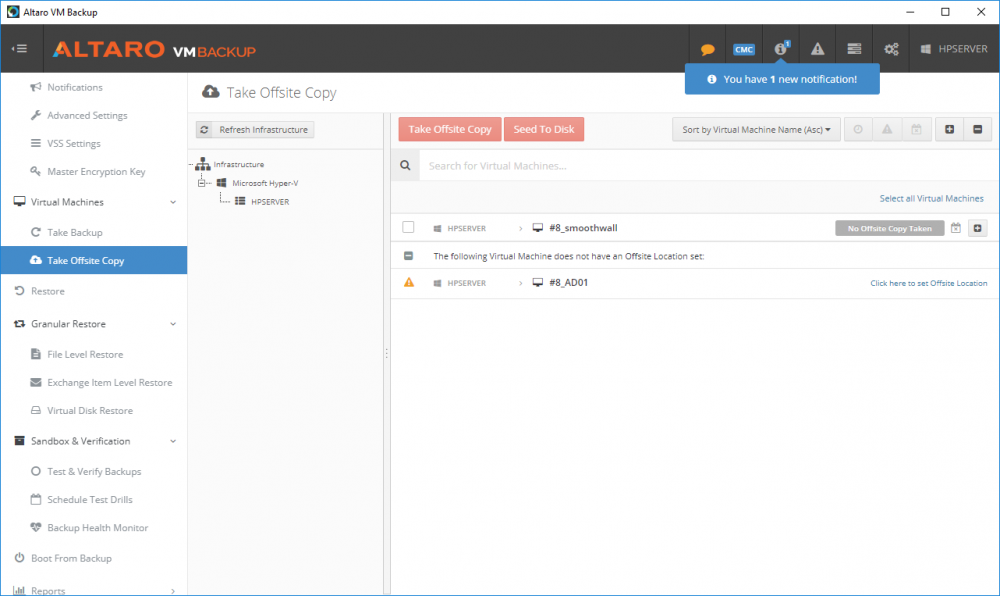Click the warning filter icon in toolbar
1000x596 pixels.
click(x=886, y=129)
